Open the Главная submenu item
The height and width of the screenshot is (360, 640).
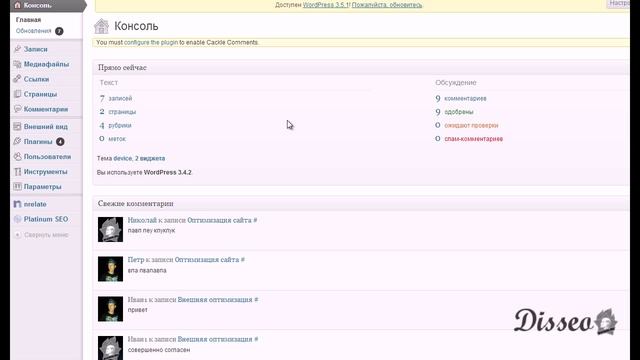[28, 20]
